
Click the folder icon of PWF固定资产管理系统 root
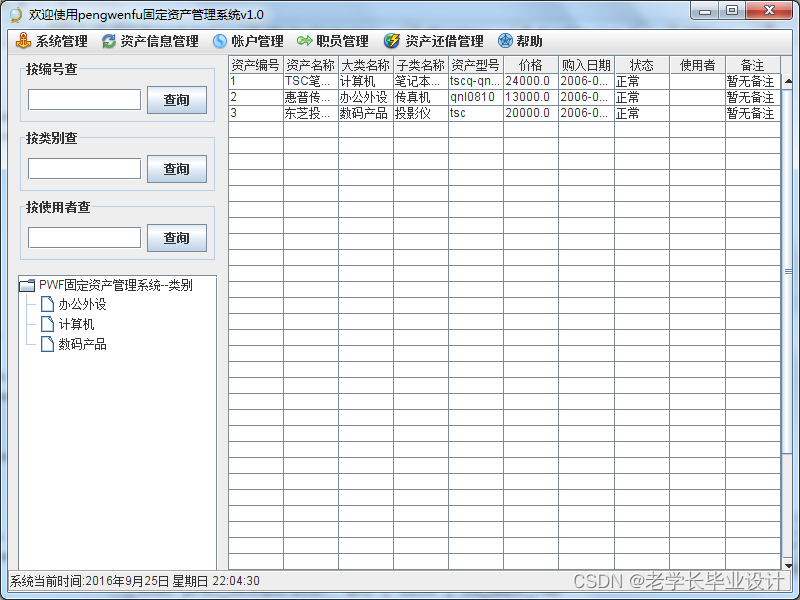click(29, 285)
